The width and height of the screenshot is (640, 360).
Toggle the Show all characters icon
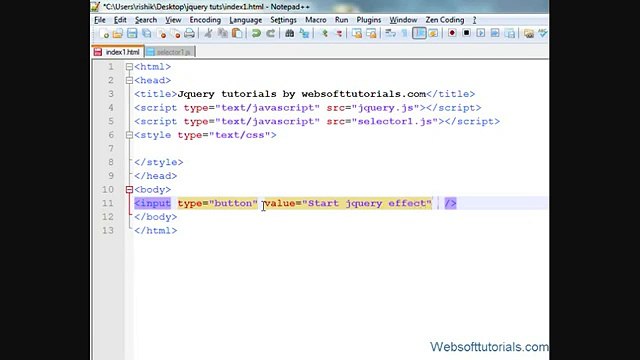pyautogui.click(x=404, y=33)
